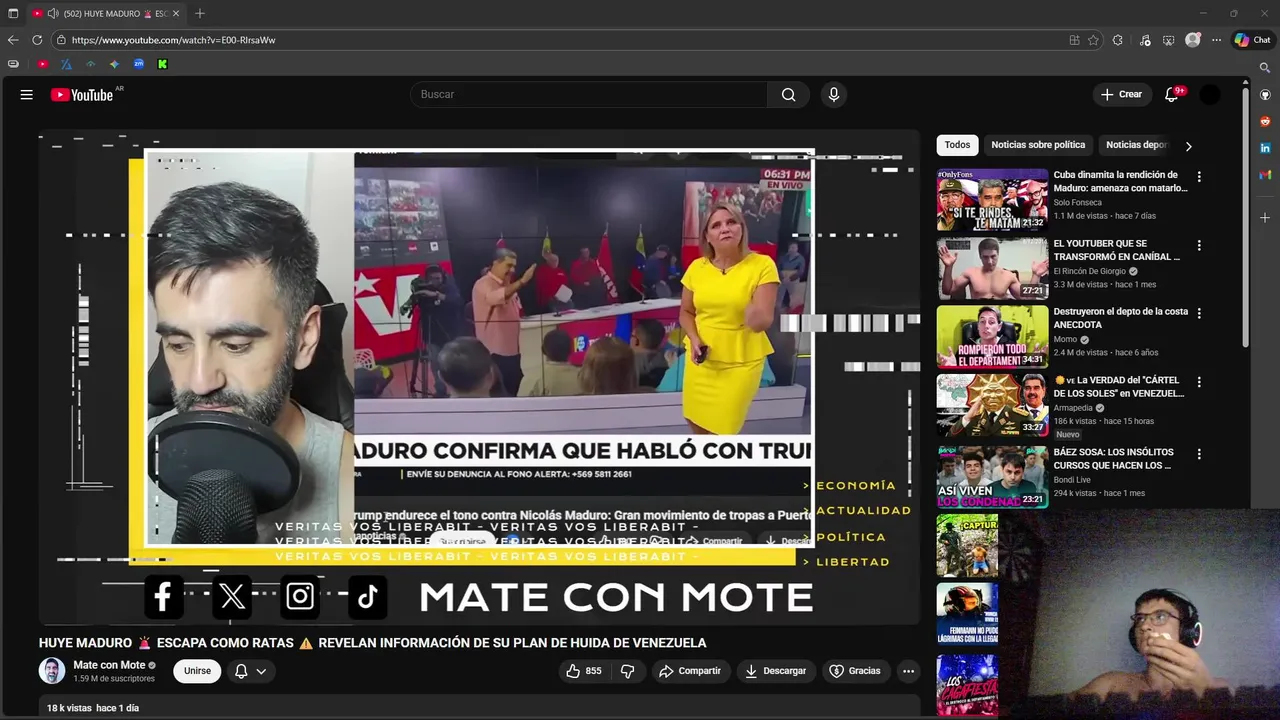Click the Descargar download button
This screenshot has width=1280, height=720.
[x=776, y=671]
